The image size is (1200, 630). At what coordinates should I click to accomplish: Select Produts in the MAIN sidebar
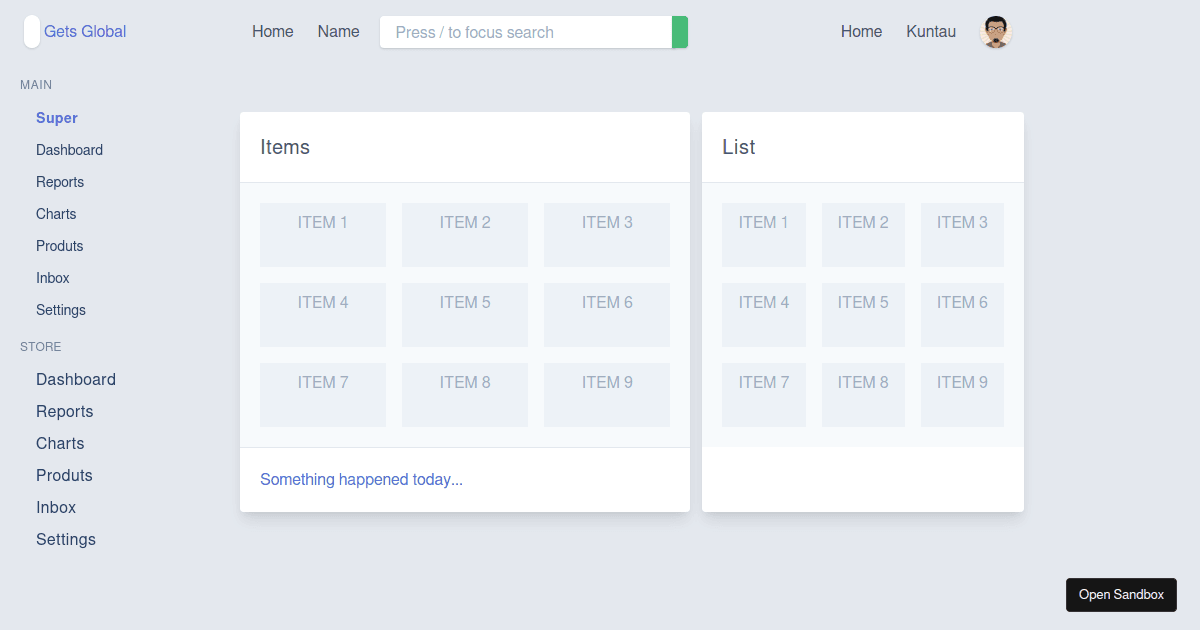click(59, 245)
